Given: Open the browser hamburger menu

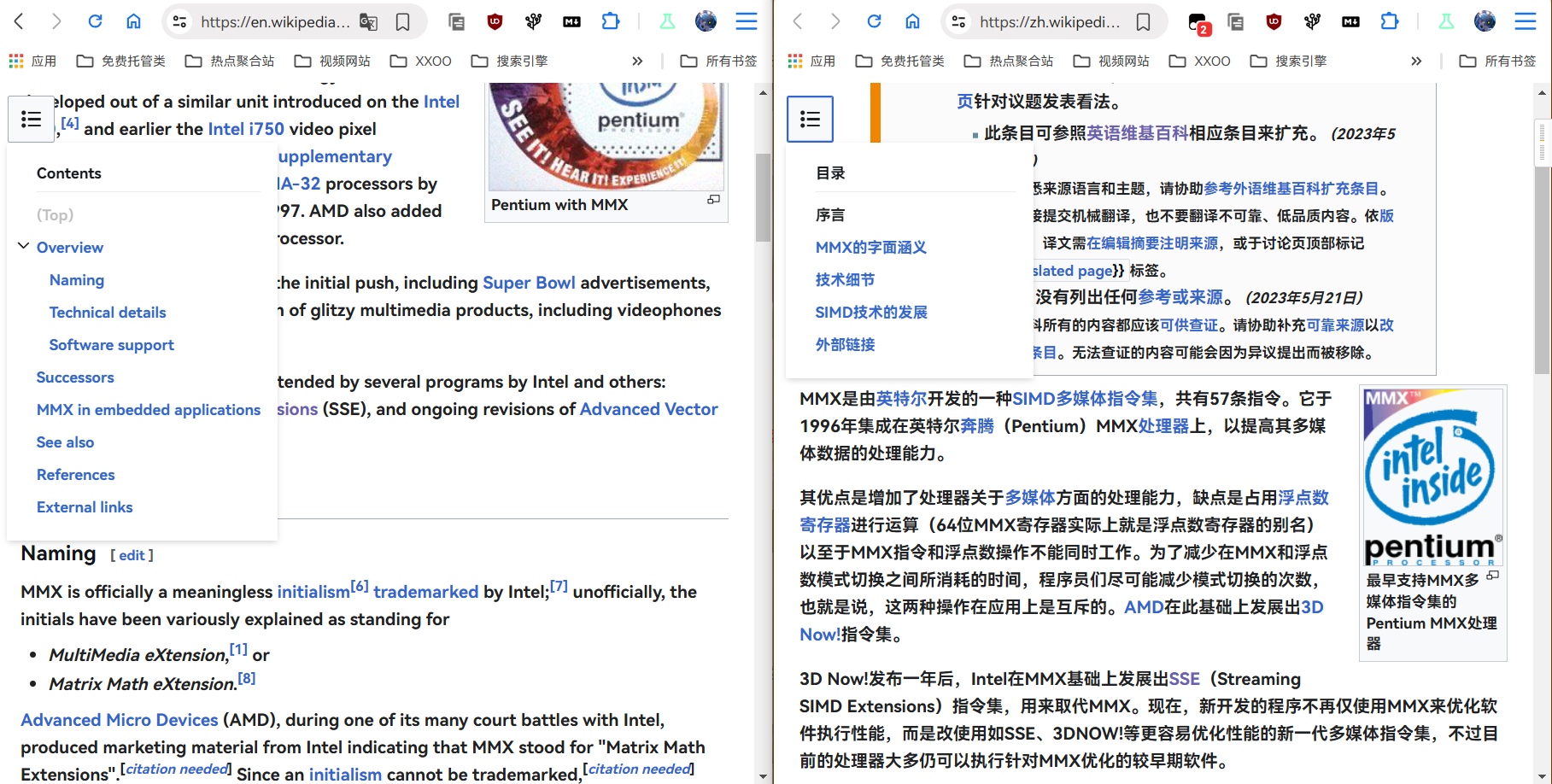Looking at the screenshot, I should coord(746,21).
